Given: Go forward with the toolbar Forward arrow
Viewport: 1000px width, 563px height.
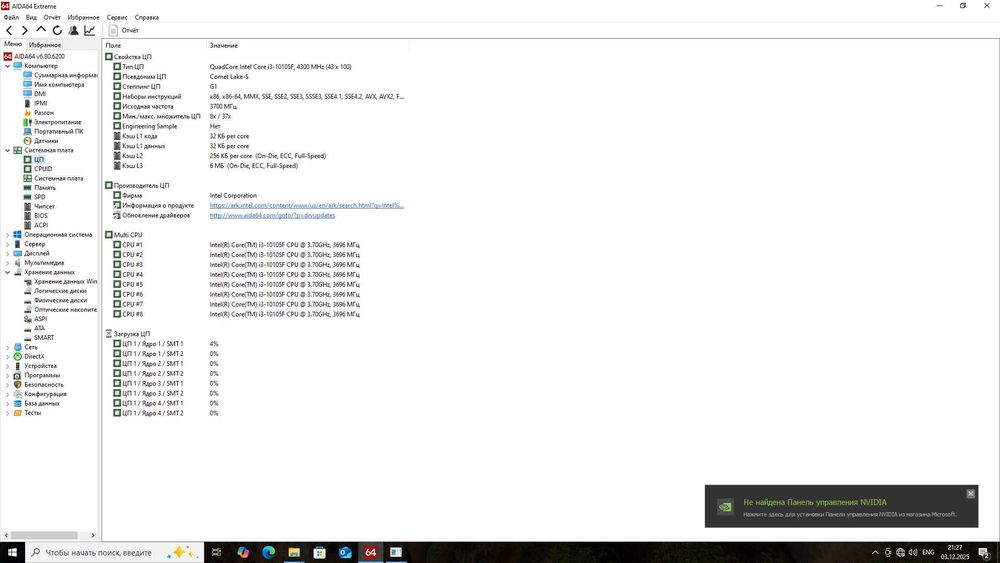Looking at the screenshot, I should pos(25,30).
